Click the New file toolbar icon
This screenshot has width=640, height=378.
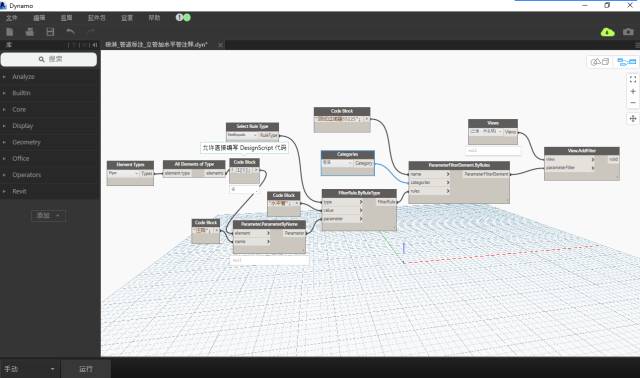click(10, 32)
